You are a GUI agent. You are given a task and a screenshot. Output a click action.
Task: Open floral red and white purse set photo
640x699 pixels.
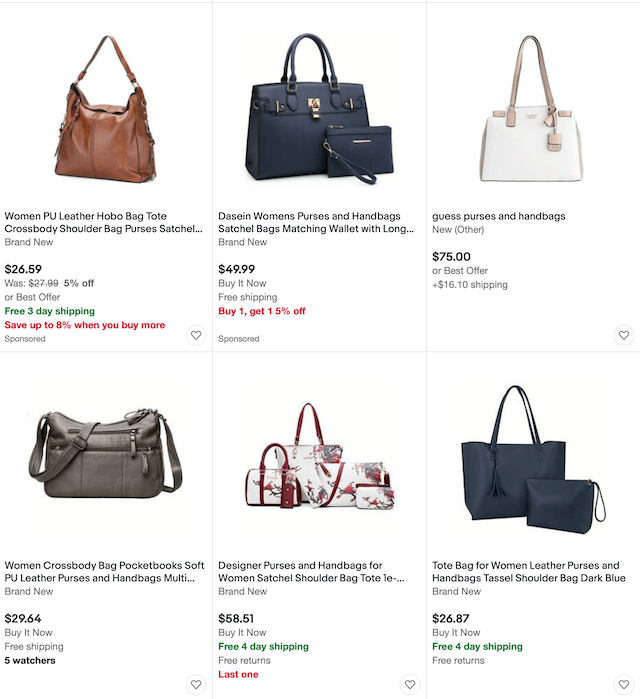point(320,456)
